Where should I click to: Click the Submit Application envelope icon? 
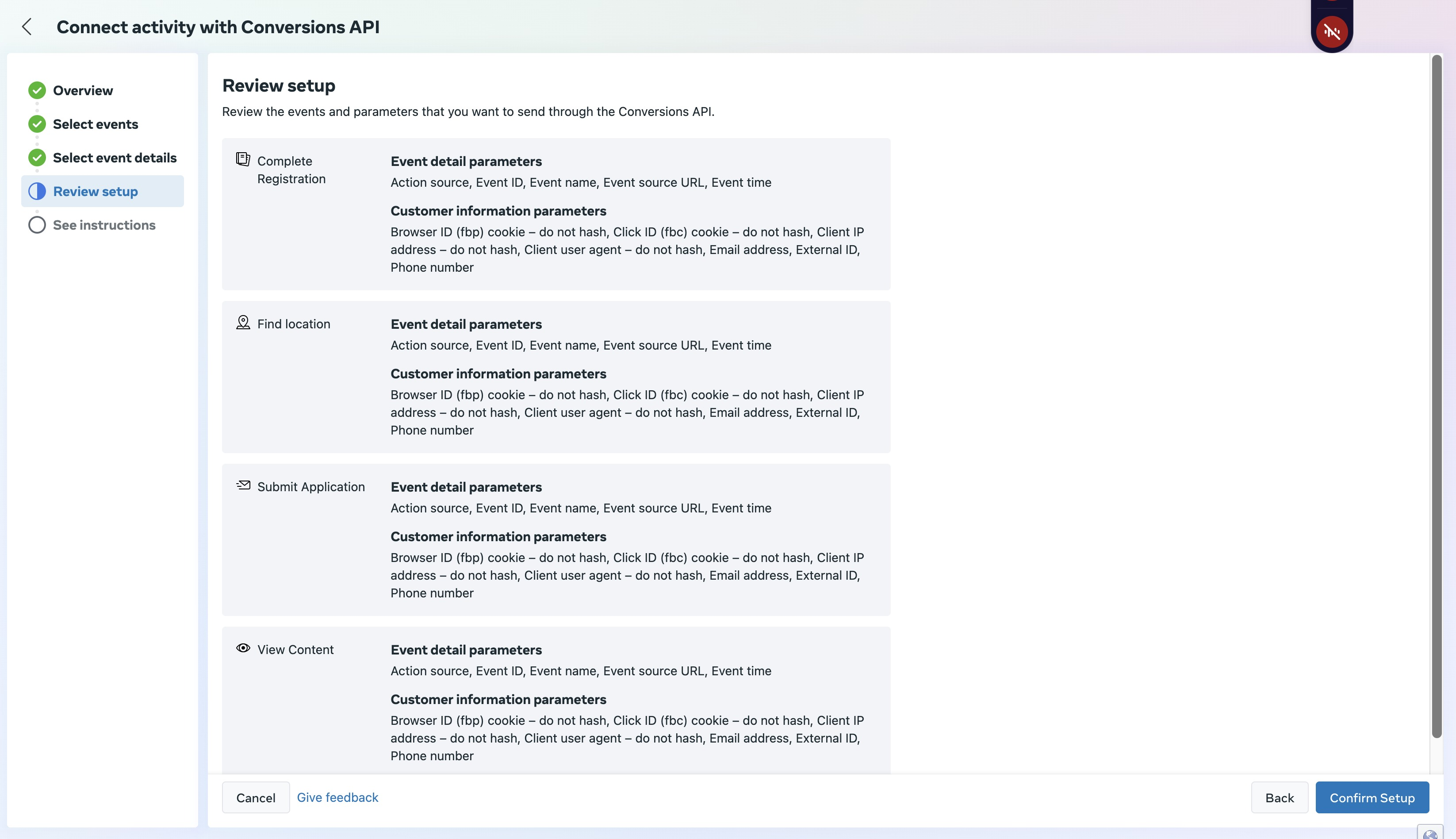pos(243,485)
